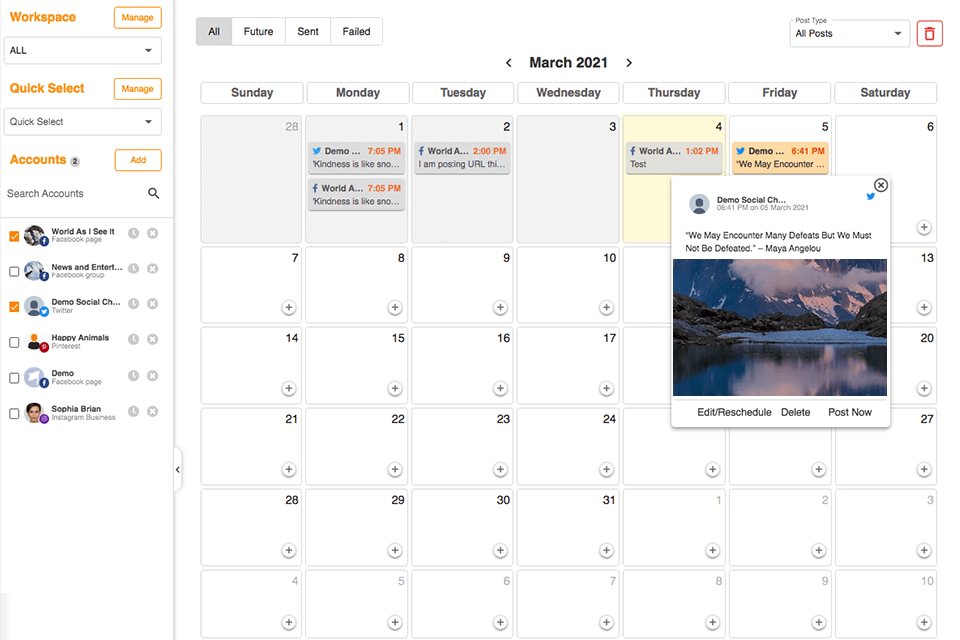
Task: Click clock icon for World As I See It
Action: click(x=133, y=233)
